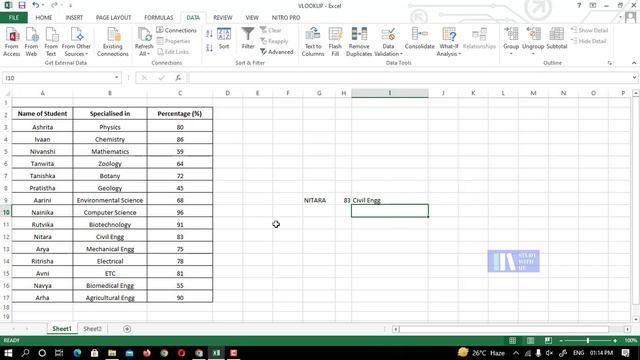Image resolution: width=640 pixels, height=360 pixels.
Task: Click the taskbar search icon
Action: pos(25,353)
